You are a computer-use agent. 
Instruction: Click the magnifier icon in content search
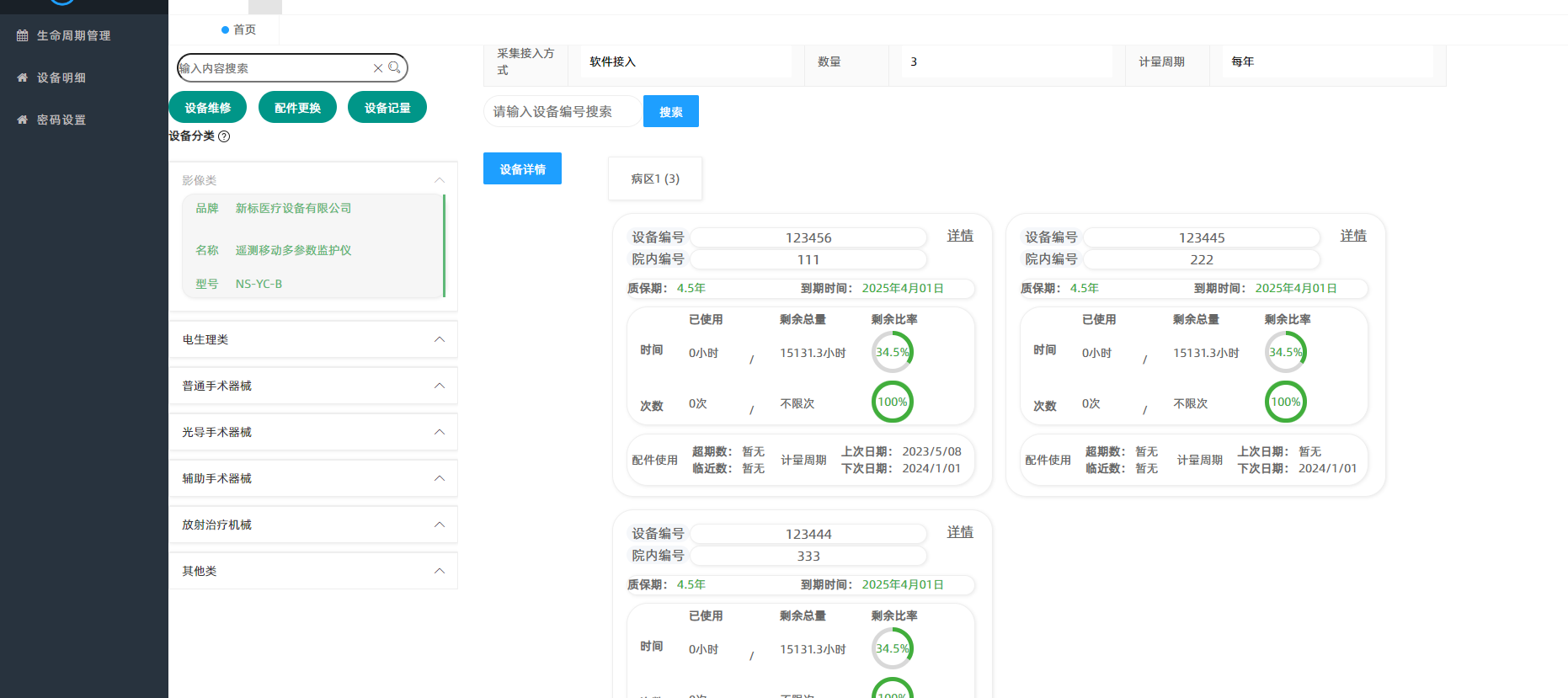394,67
